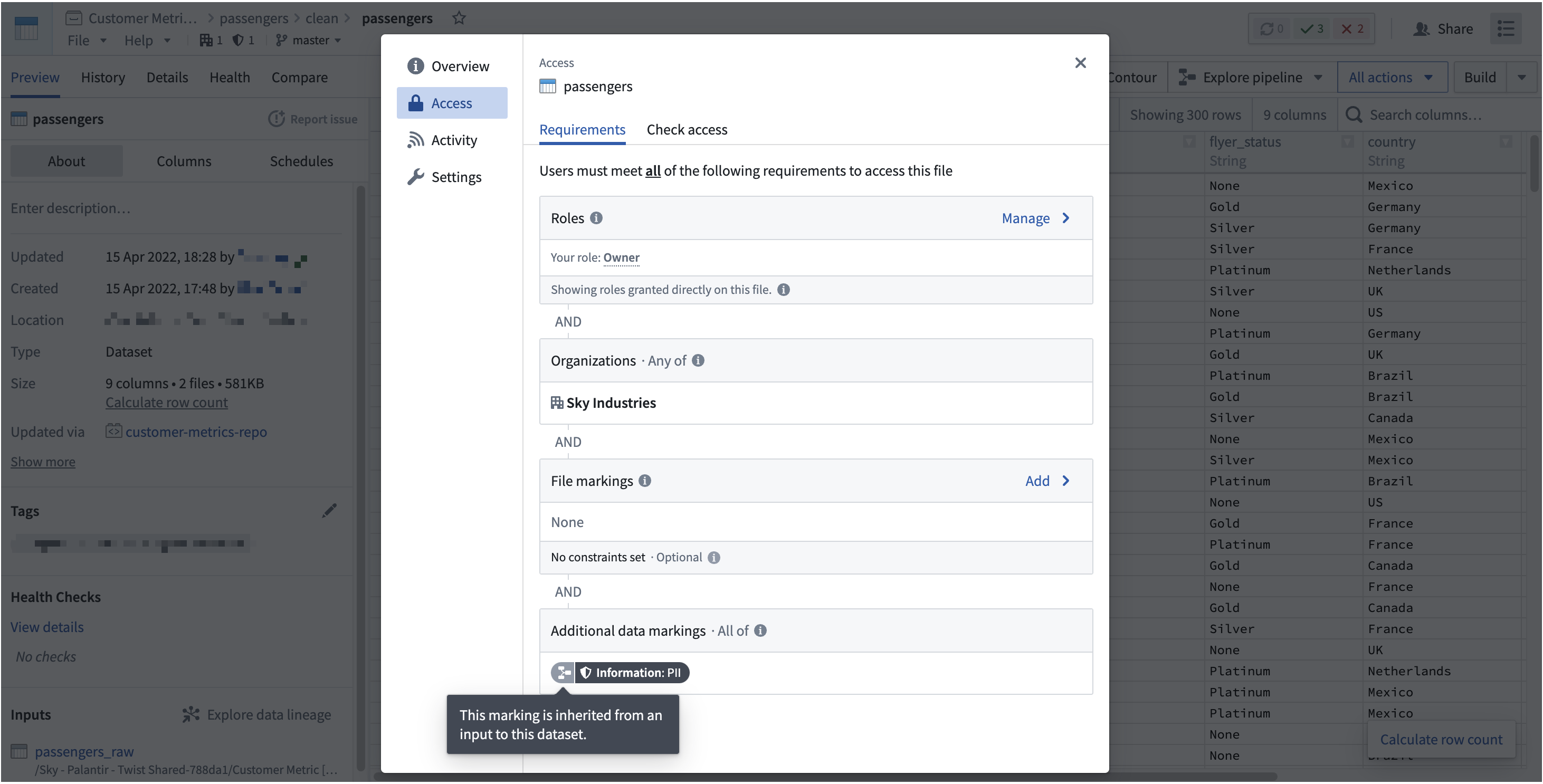This screenshot has width=1543, height=784.
Task: Expand the All actions dropdown
Action: 1392,77
